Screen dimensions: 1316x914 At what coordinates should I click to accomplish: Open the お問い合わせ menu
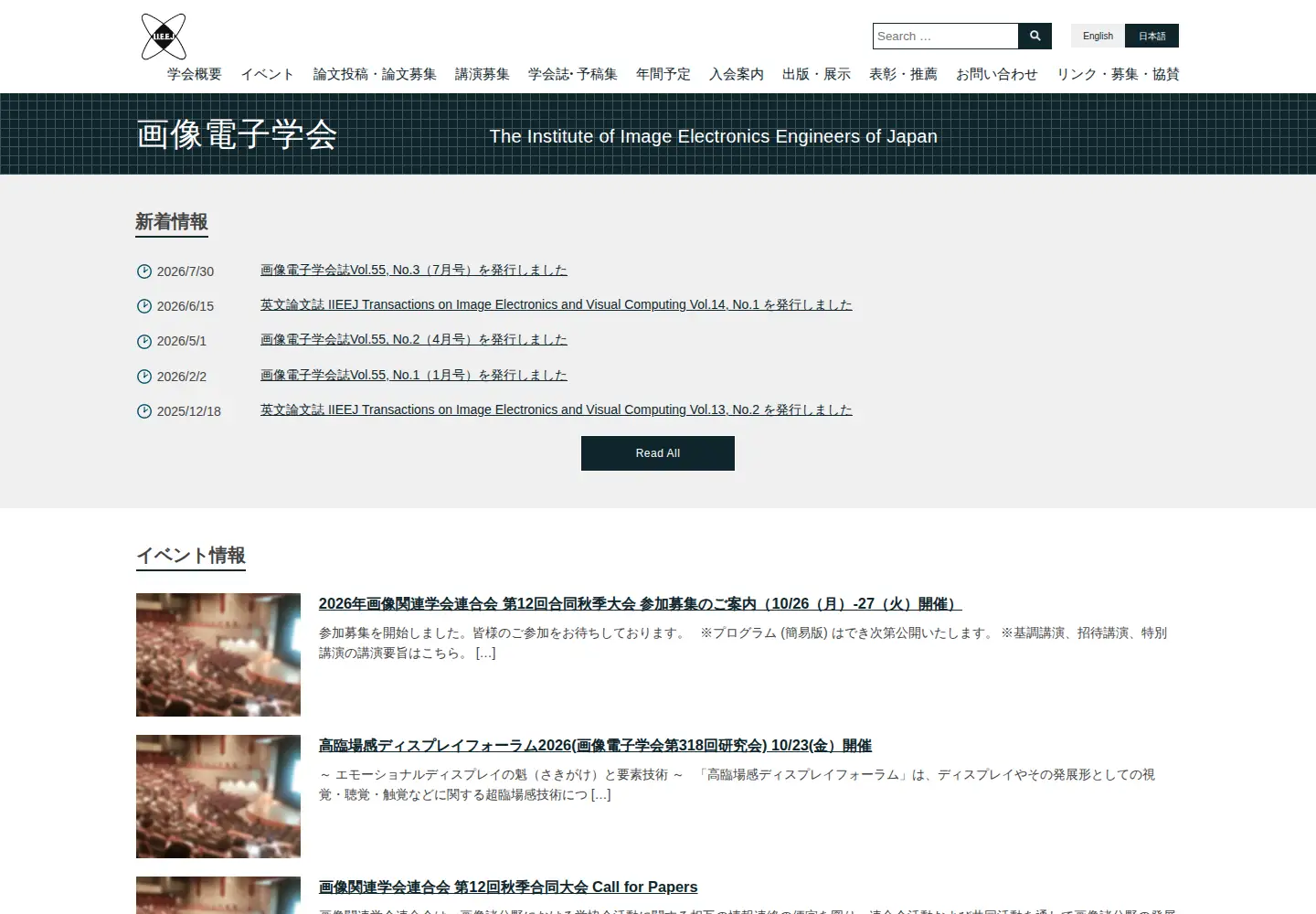[997, 74]
